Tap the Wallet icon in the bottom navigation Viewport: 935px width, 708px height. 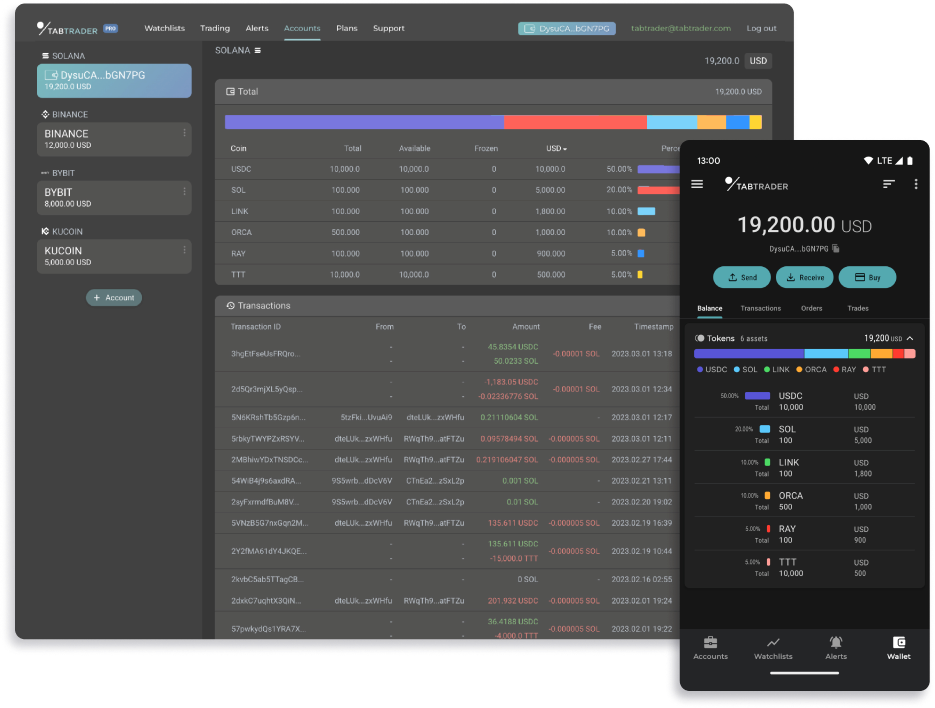[898, 647]
